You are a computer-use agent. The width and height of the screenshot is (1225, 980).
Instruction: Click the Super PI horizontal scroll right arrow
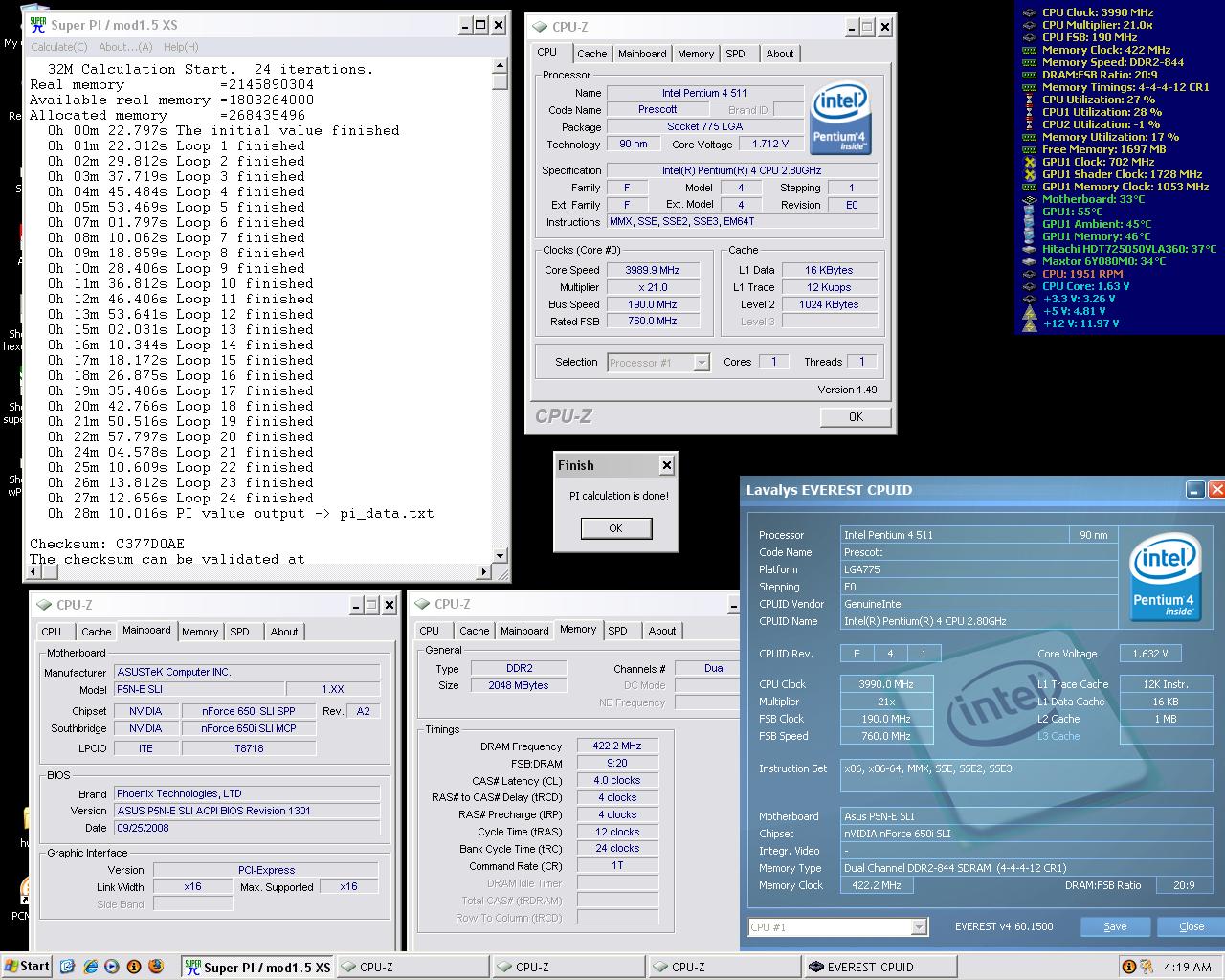[x=485, y=572]
